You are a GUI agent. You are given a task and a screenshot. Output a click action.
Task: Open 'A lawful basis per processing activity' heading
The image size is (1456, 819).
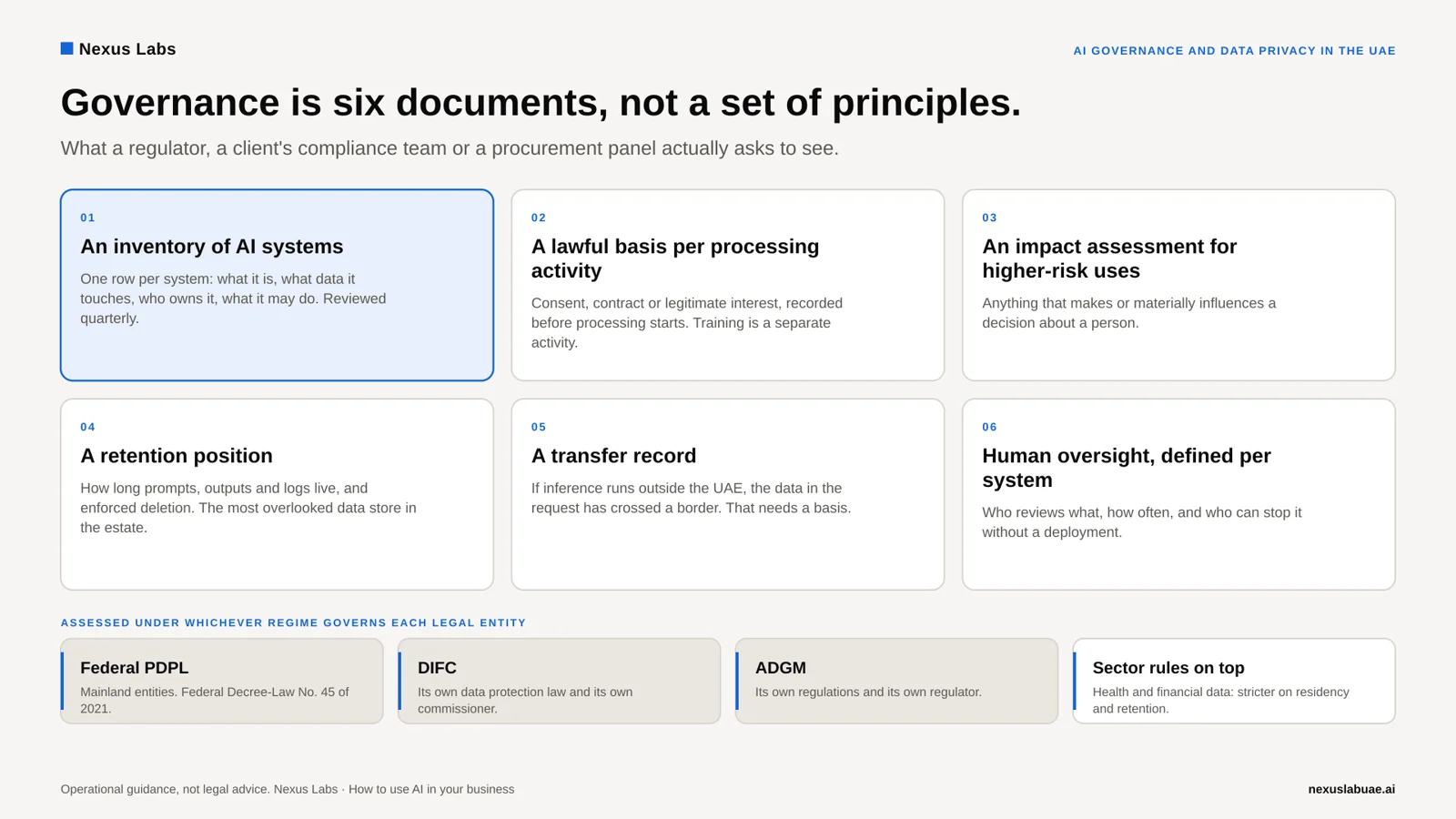coord(675,258)
